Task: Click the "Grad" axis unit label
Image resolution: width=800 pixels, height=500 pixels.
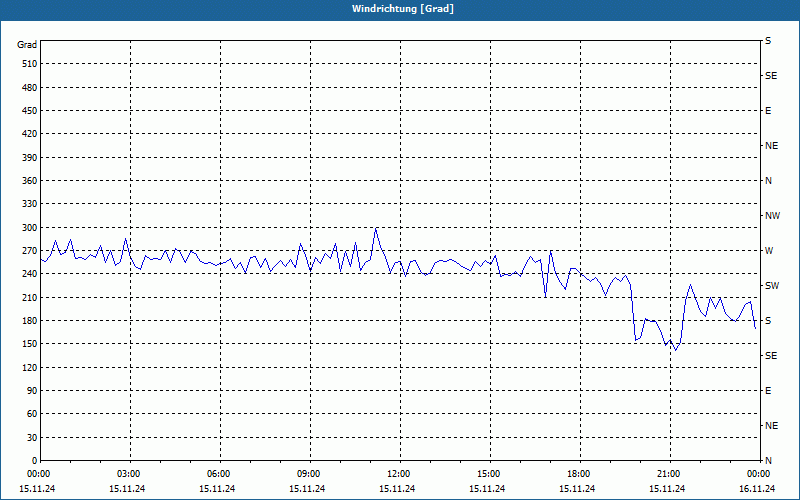Action: click(x=27, y=45)
